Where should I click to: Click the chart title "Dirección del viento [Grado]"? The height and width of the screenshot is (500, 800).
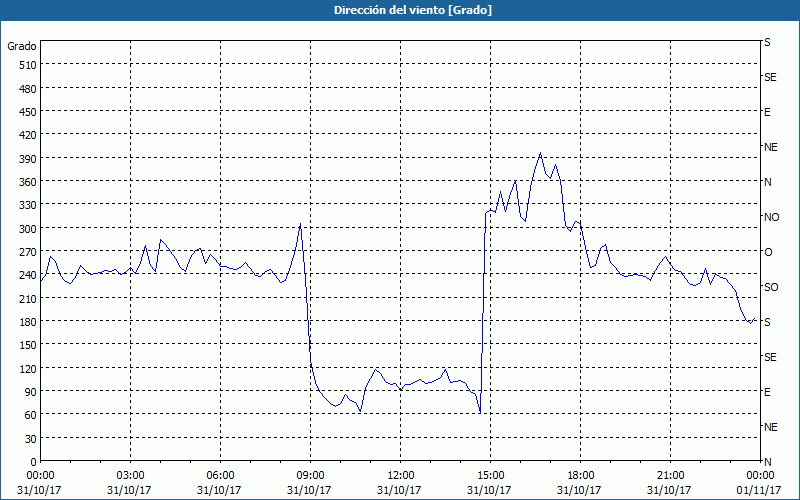pyautogui.click(x=413, y=10)
